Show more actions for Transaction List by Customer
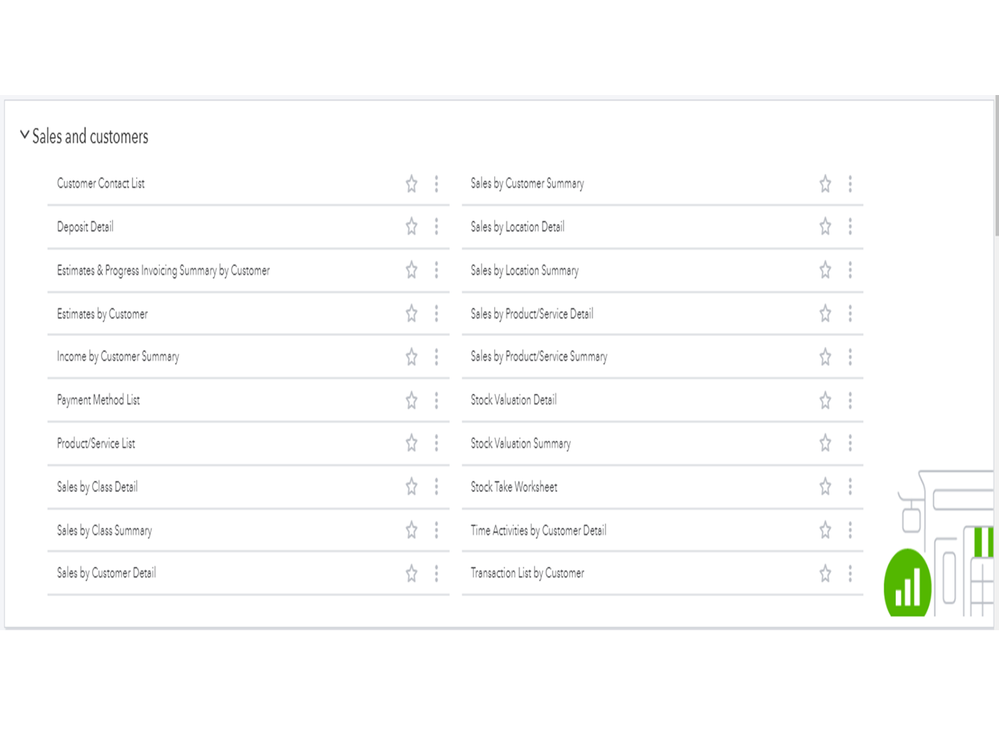 tap(850, 573)
